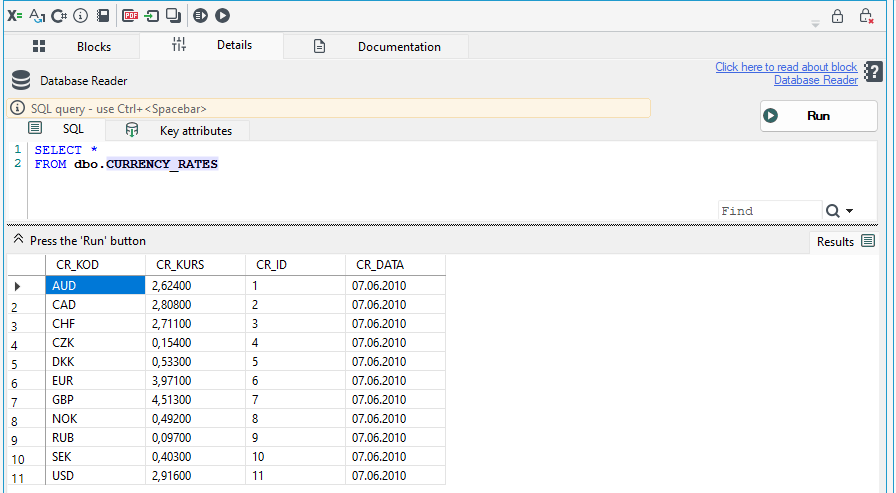Click in the Find input field
Image resolution: width=896 pixels, height=493 pixels.
770,211
